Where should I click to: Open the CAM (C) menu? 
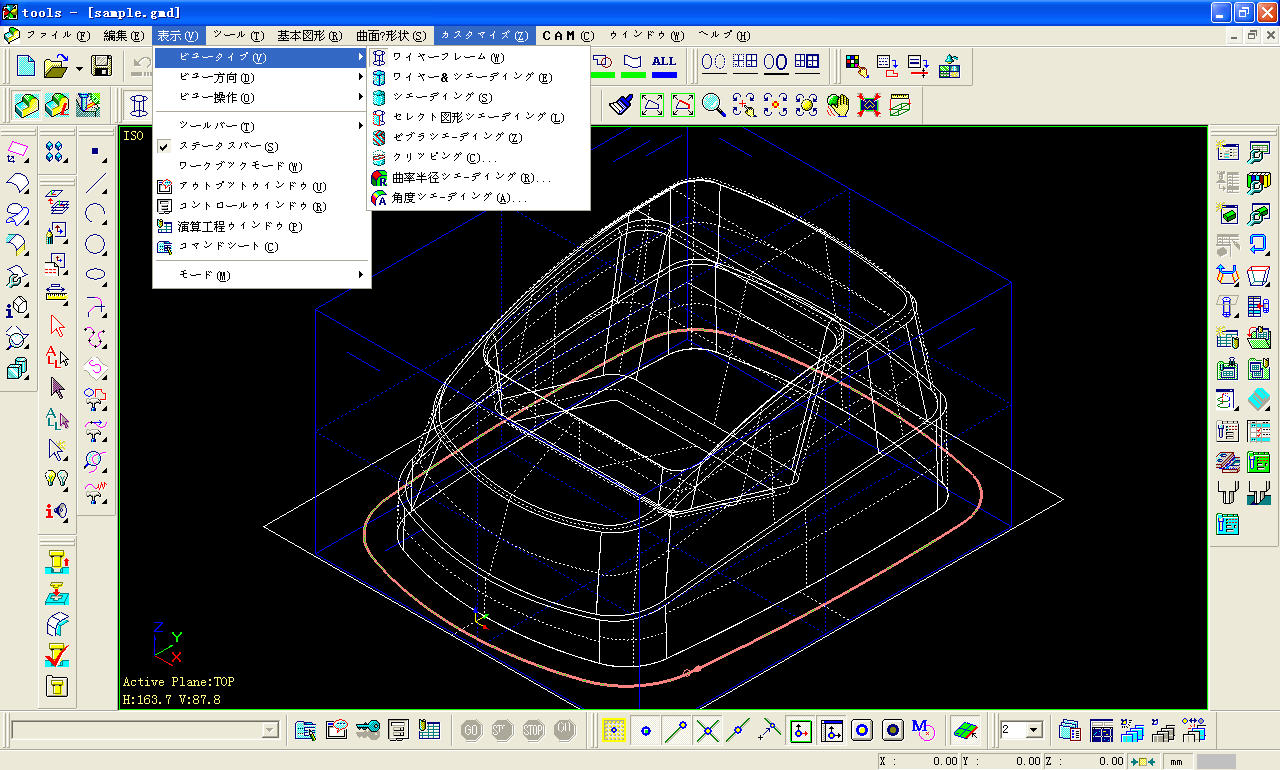(567, 35)
